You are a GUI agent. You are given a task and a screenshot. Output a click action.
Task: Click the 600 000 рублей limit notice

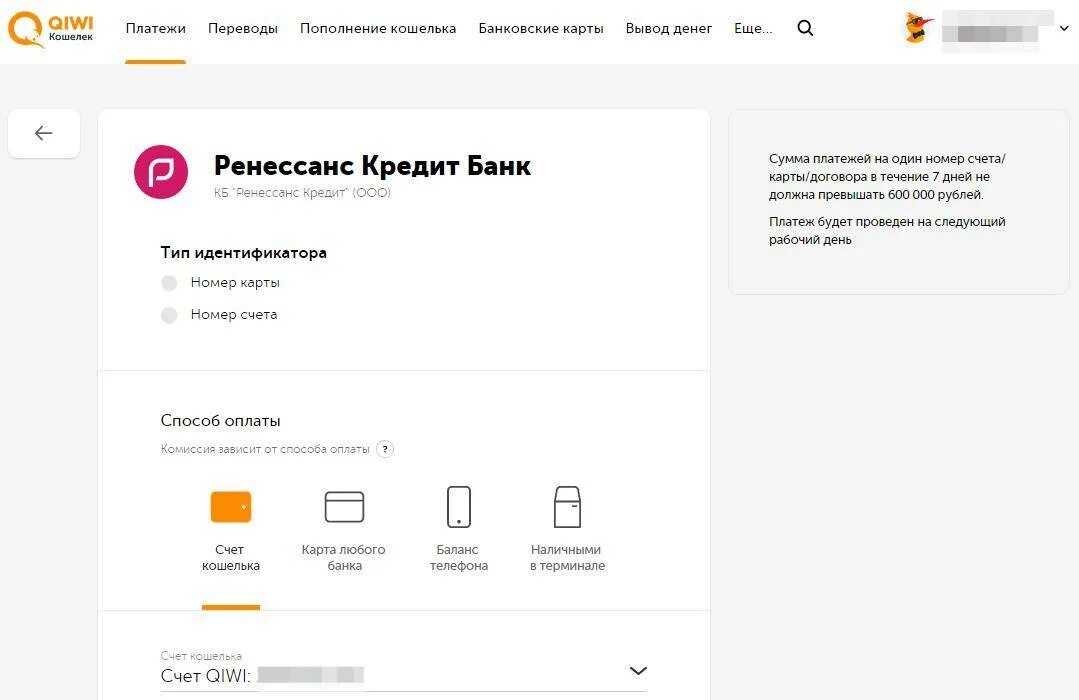coord(887,177)
